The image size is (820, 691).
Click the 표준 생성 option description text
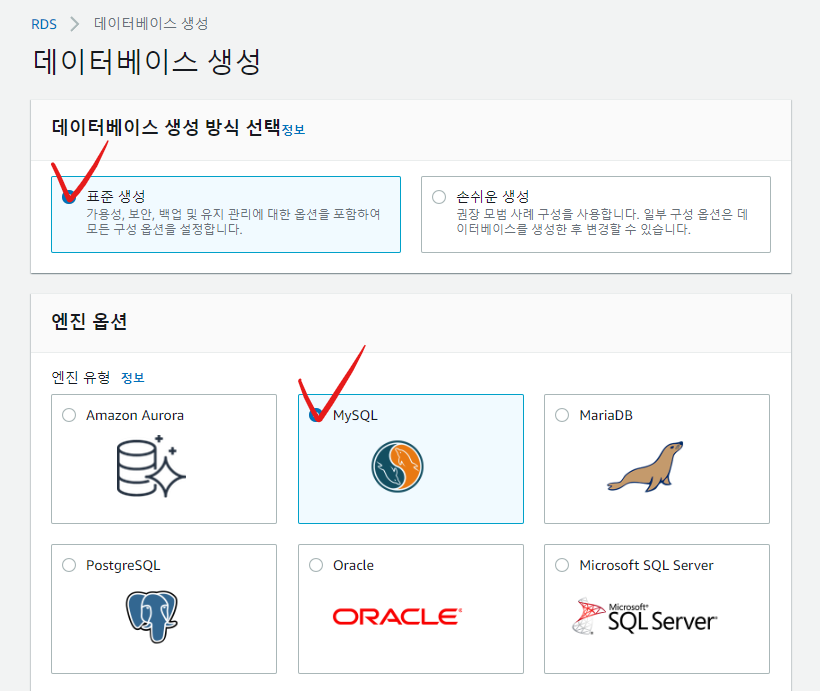point(233,222)
